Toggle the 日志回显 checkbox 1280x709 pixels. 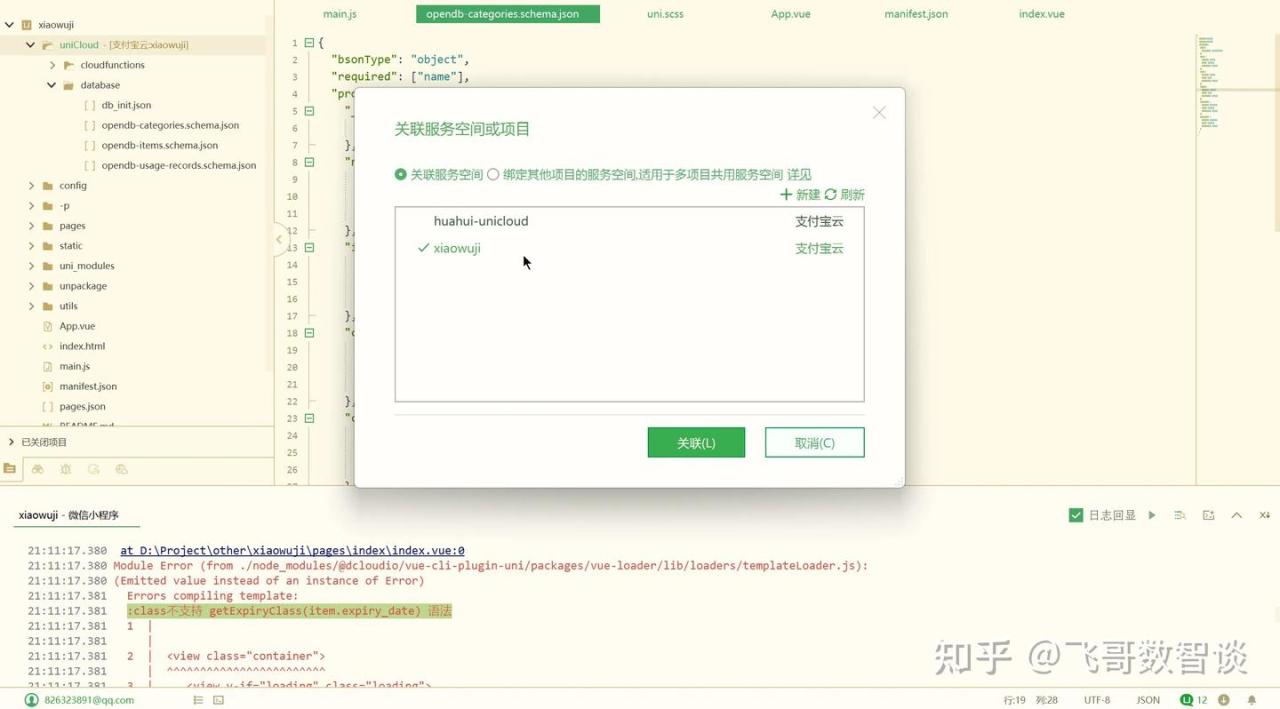pyautogui.click(x=1076, y=515)
